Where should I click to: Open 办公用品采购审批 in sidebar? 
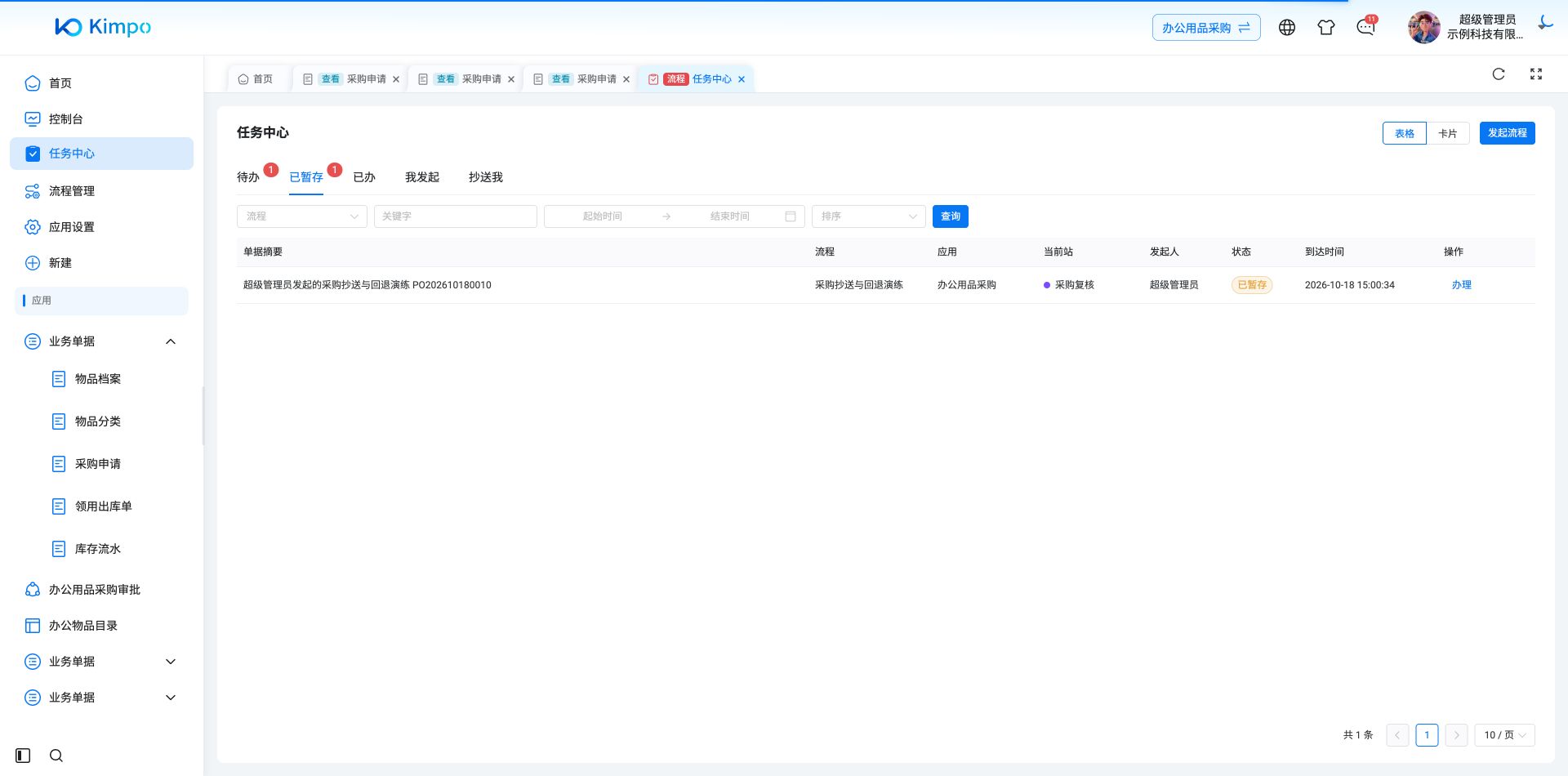pyautogui.click(x=101, y=590)
